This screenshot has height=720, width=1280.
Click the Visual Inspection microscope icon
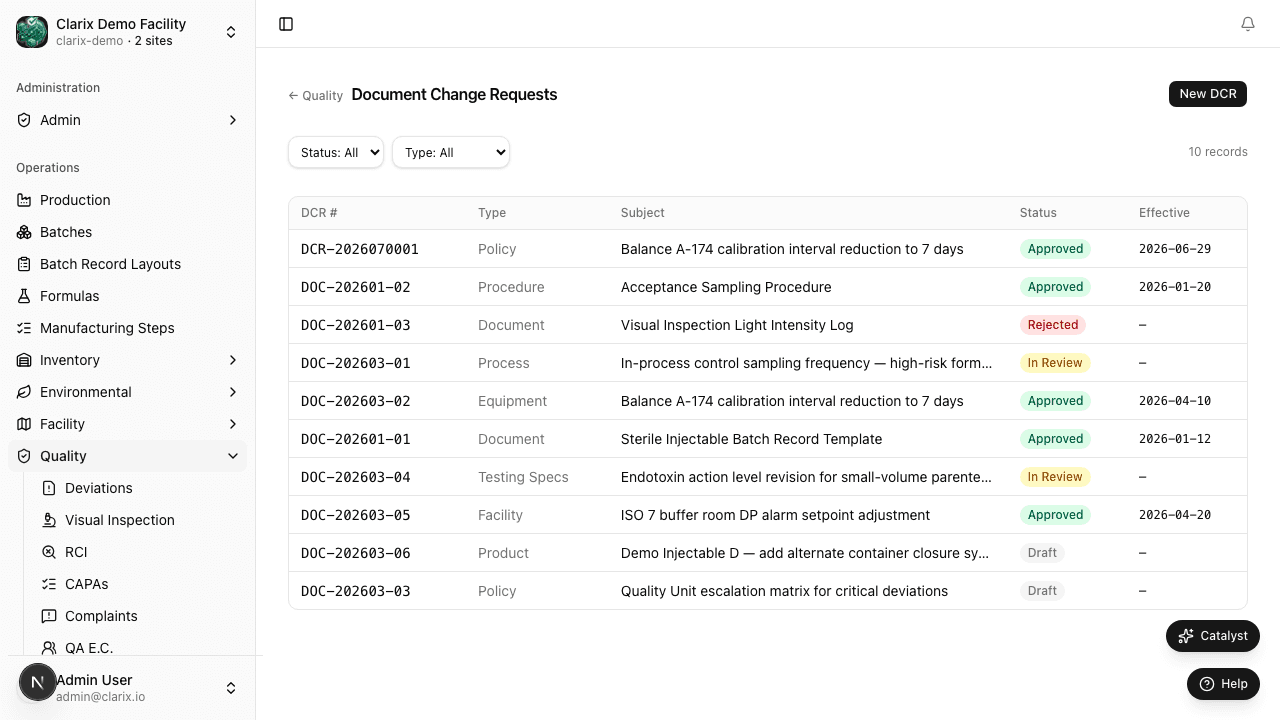(49, 520)
